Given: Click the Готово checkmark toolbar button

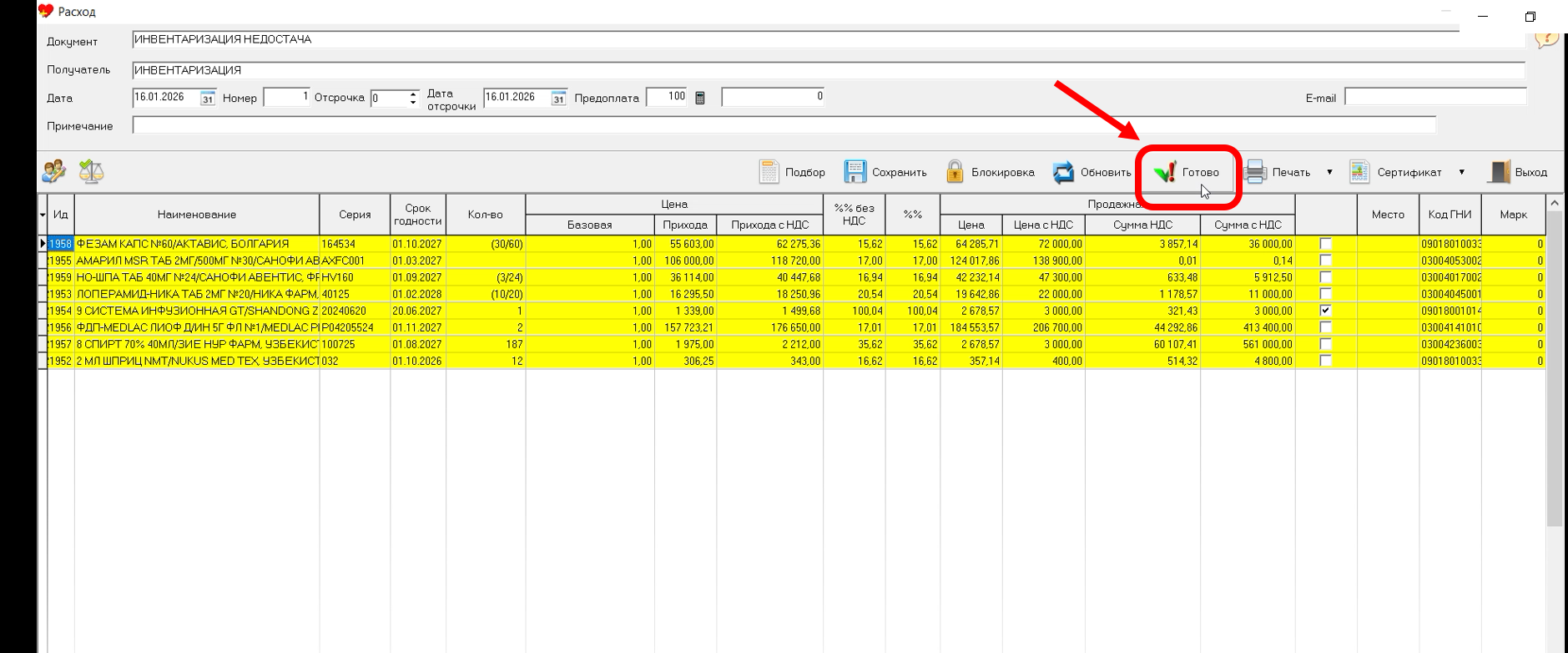Looking at the screenshot, I should tap(1187, 173).
